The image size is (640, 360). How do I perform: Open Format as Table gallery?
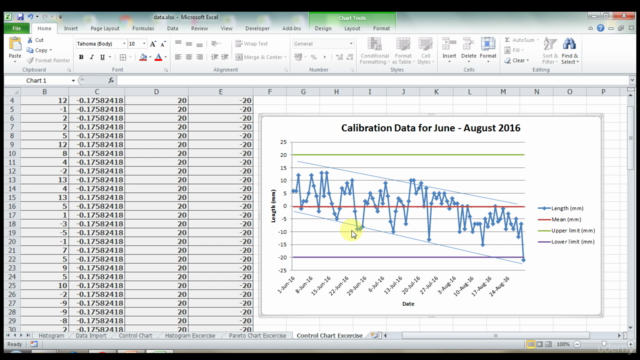(x=403, y=51)
